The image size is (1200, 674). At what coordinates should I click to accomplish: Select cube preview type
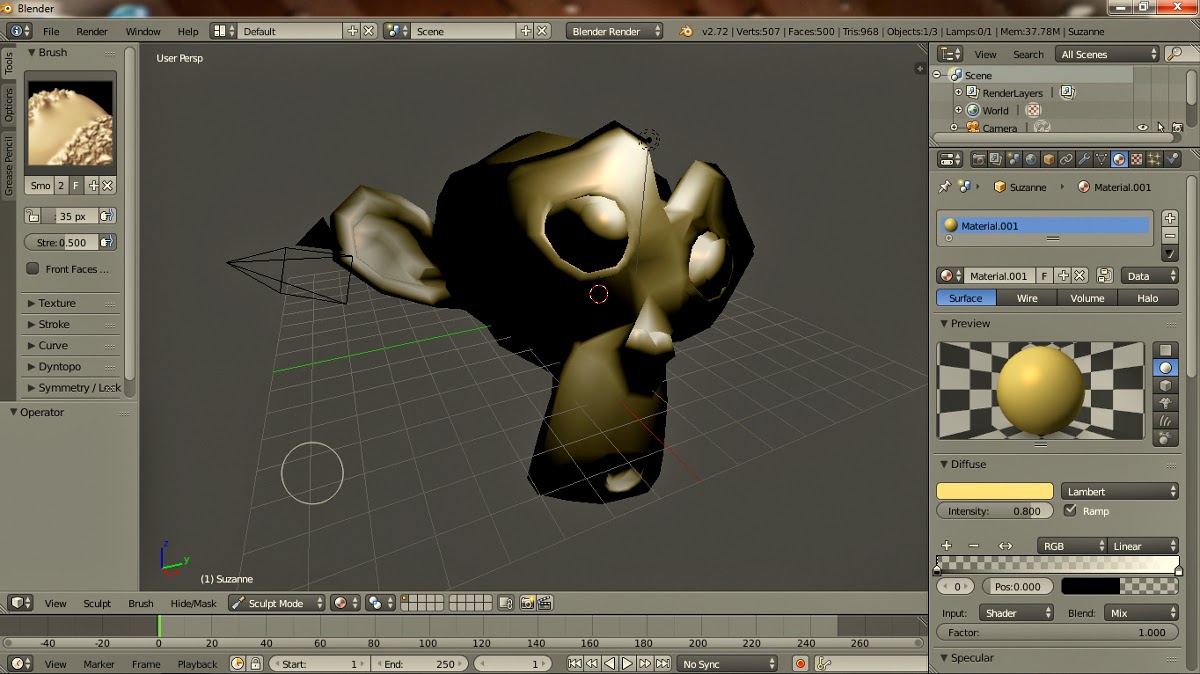(x=1165, y=386)
